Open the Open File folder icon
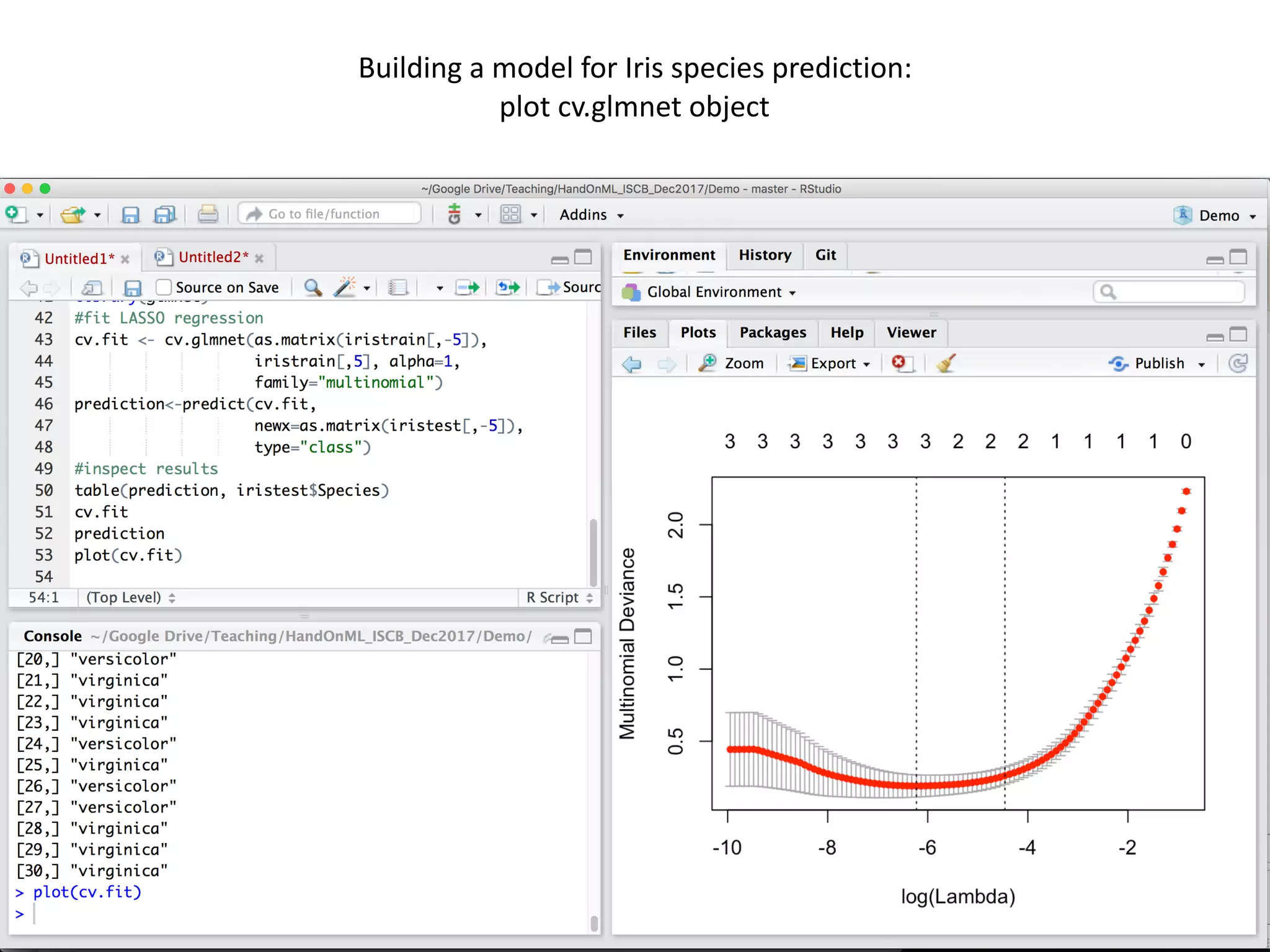Image resolution: width=1270 pixels, height=952 pixels. (73, 214)
